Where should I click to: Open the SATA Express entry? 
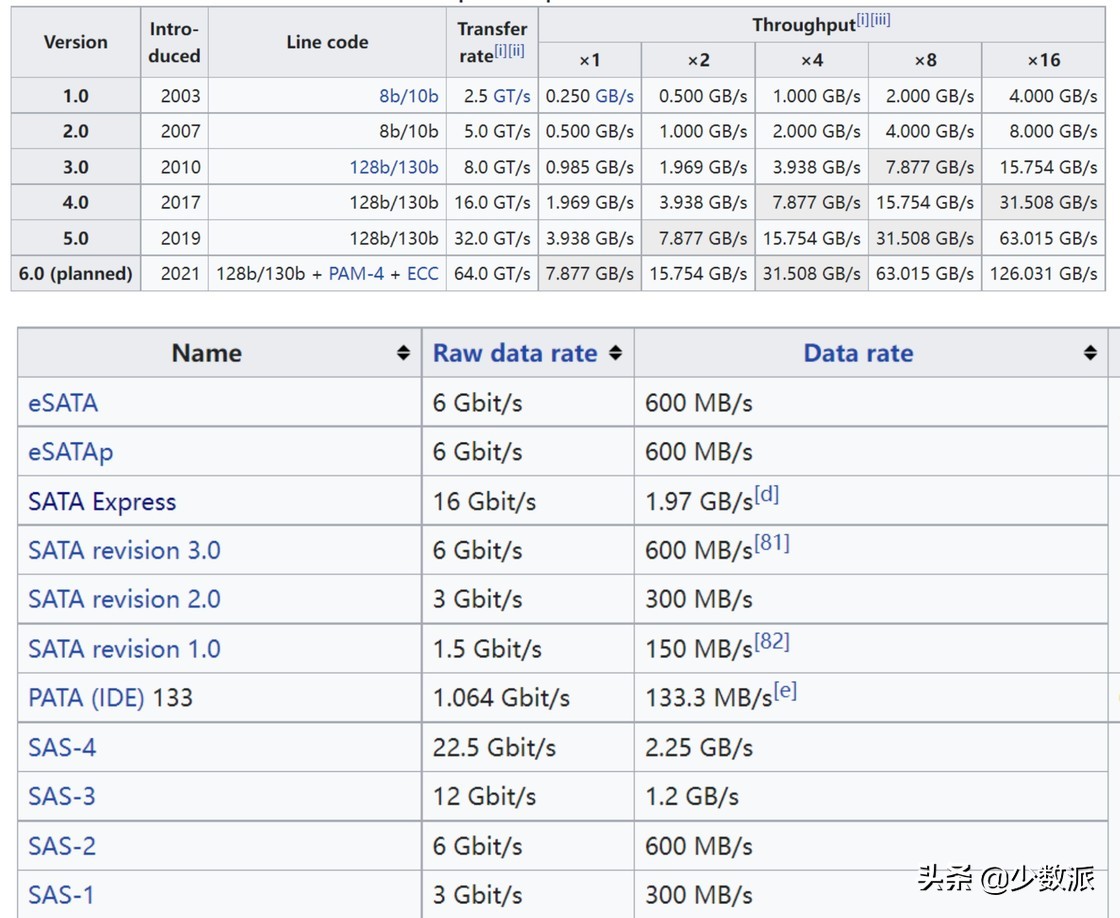(102, 502)
